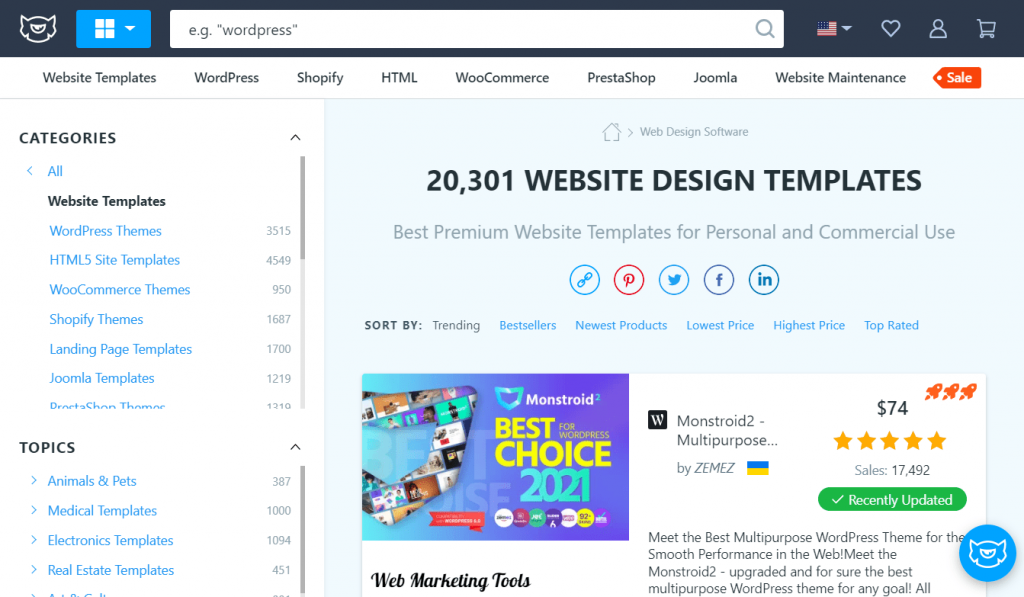Open WooCommerce Themes category
1024x597 pixels.
tap(120, 289)
